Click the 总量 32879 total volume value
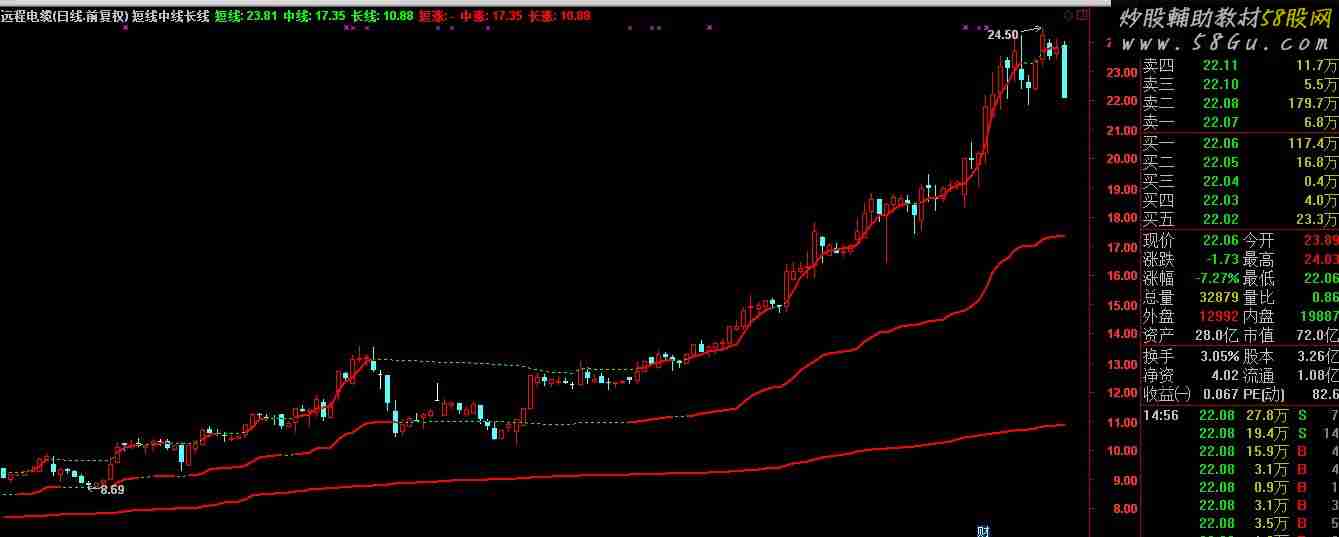 [1220, 297]
